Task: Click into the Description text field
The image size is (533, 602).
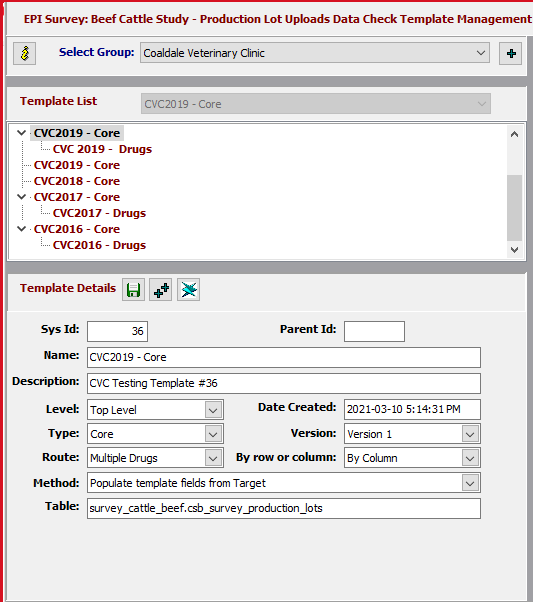Action: [x=284, y=383]
